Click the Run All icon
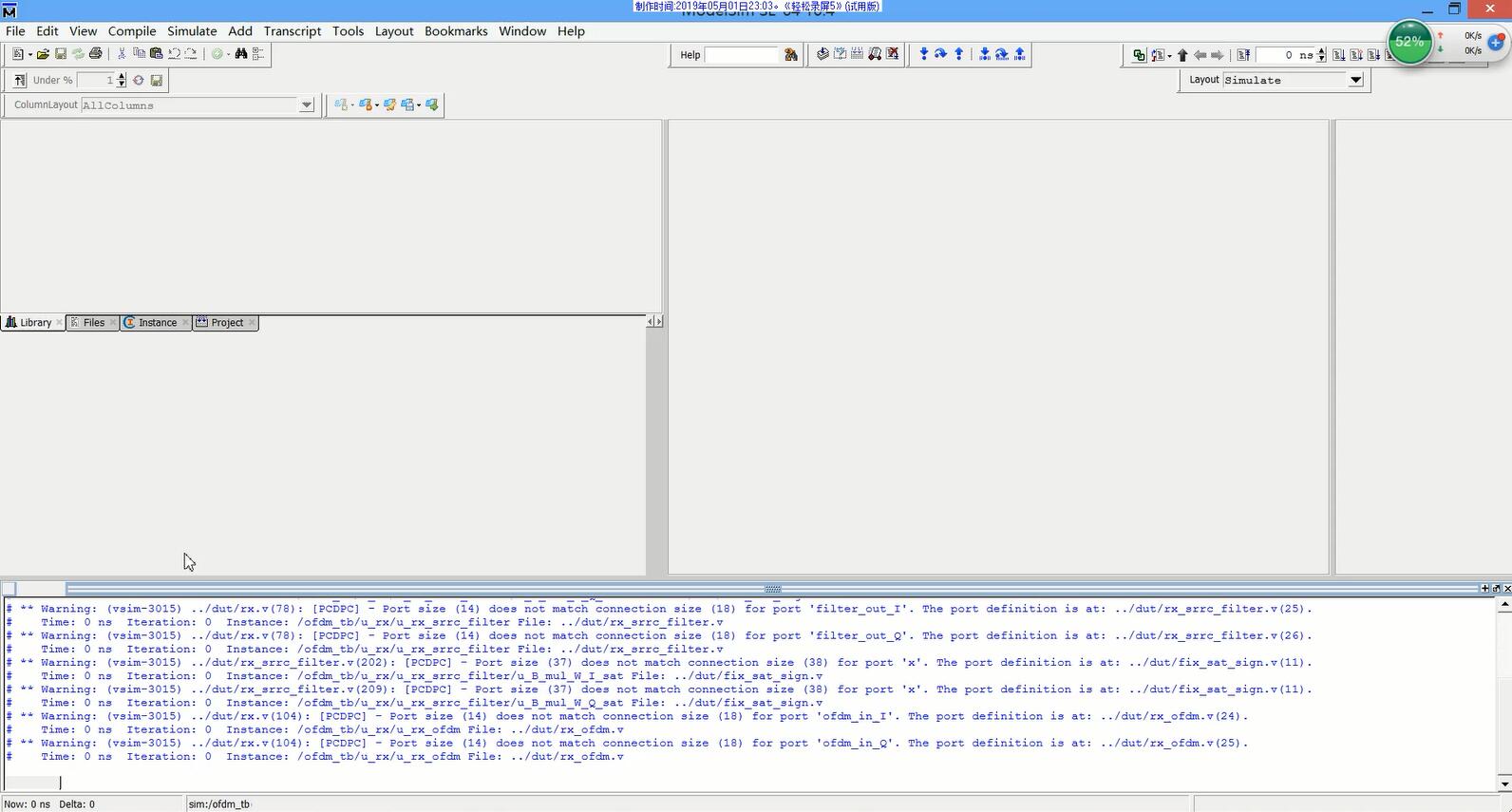1512x812 pixels. [x=1373, y=55]
